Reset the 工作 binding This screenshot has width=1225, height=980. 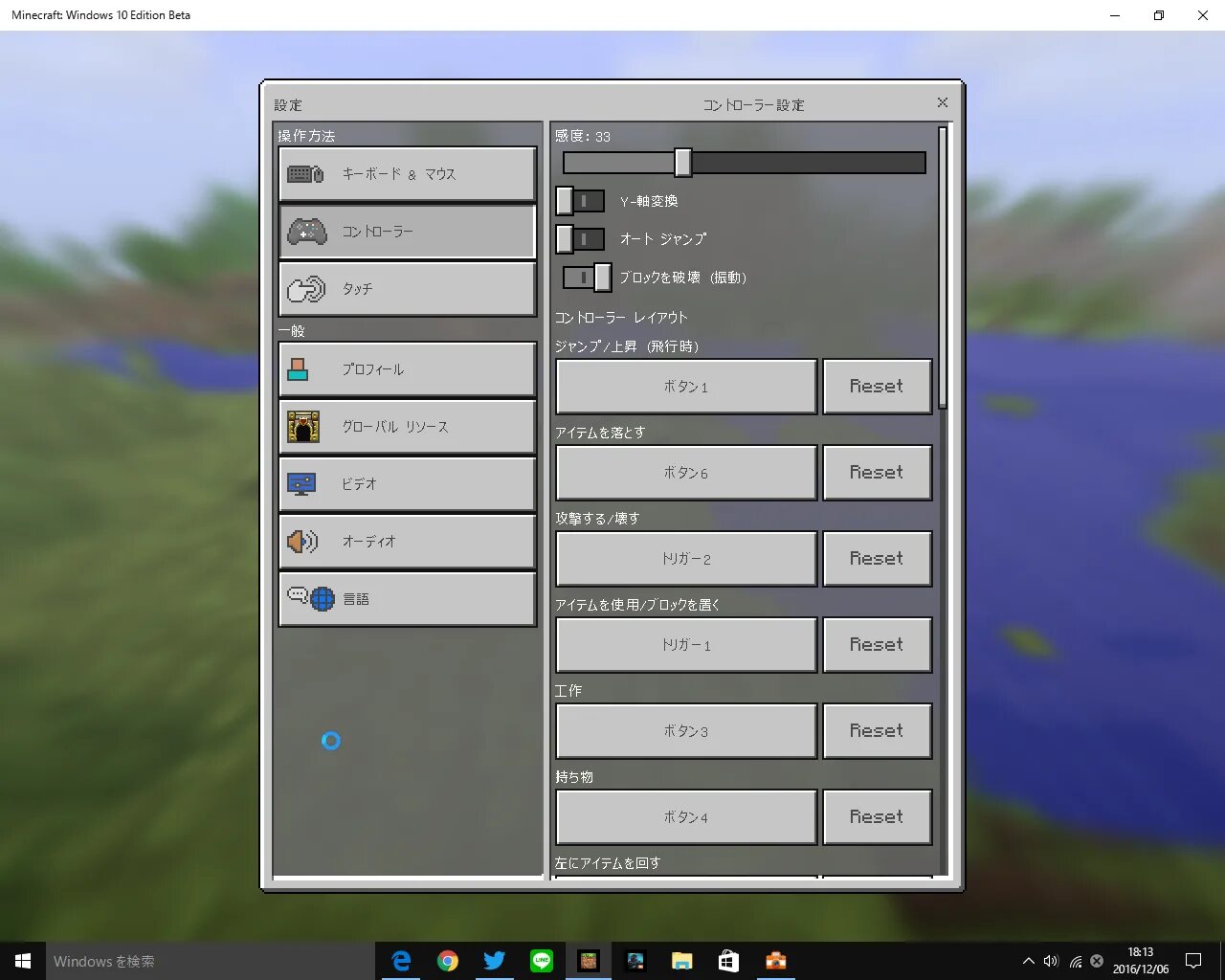[x=878, y=731]
